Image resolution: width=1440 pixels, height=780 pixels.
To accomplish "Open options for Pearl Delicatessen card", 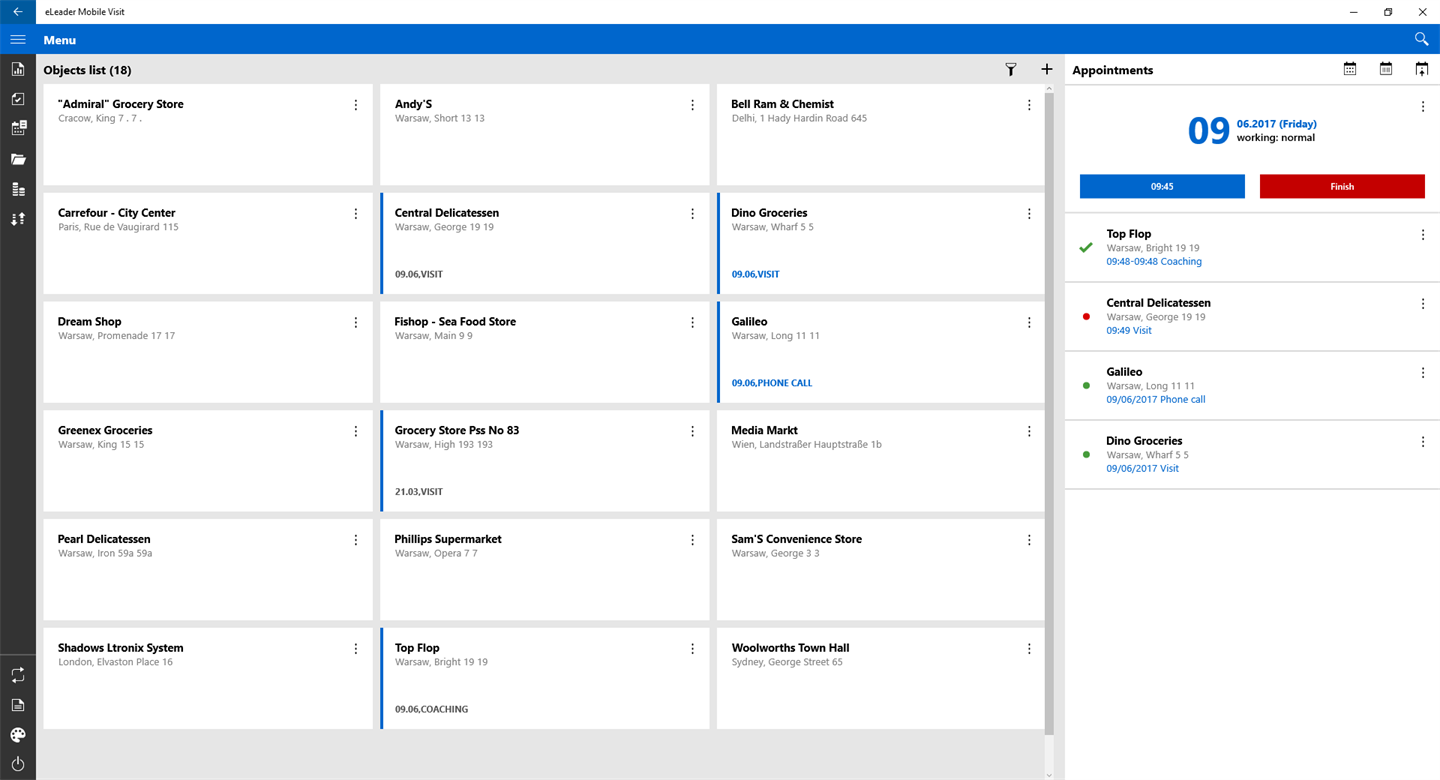I will coord(356,540).
